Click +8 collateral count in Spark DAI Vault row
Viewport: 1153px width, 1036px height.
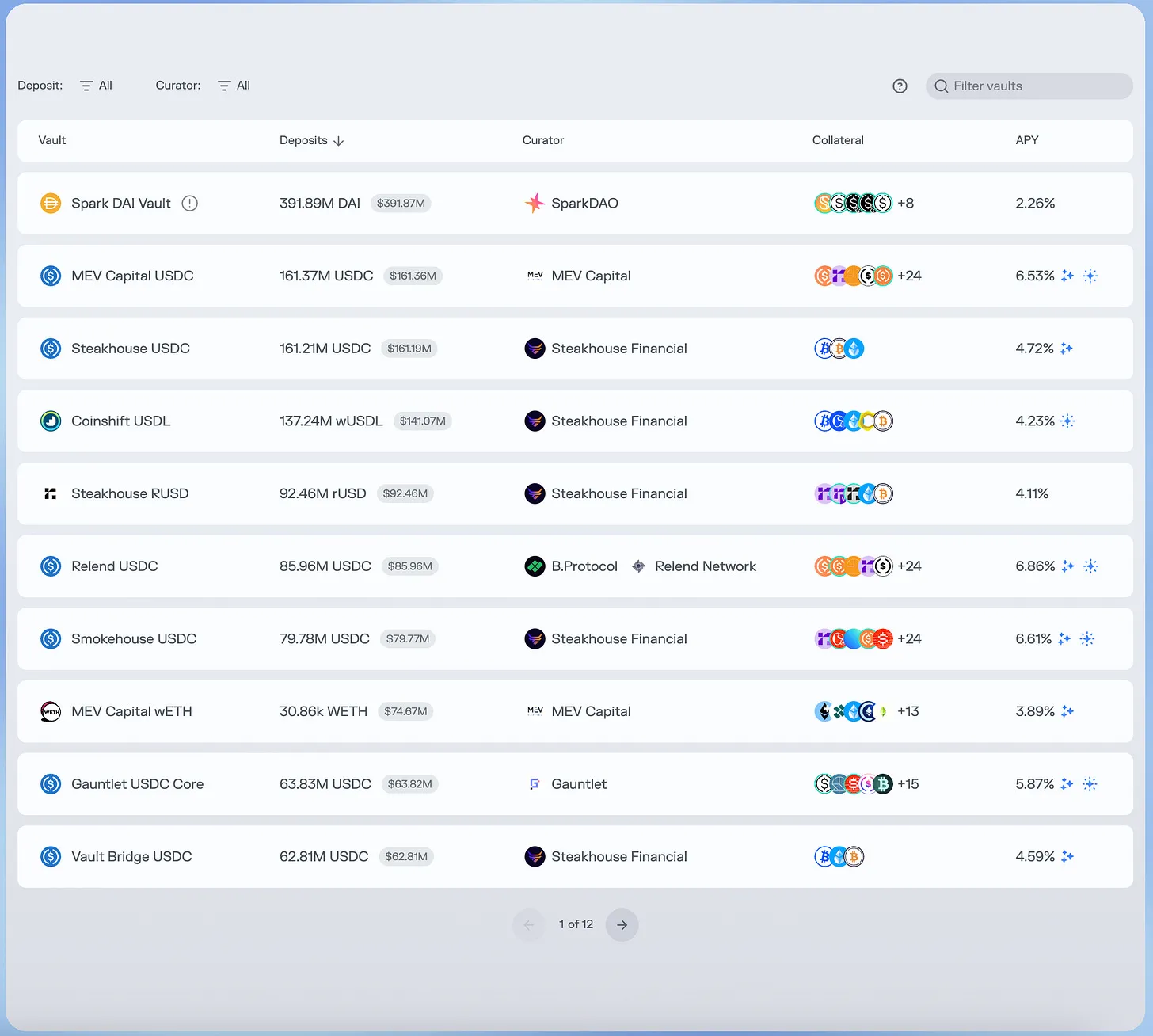coord(905,204)
